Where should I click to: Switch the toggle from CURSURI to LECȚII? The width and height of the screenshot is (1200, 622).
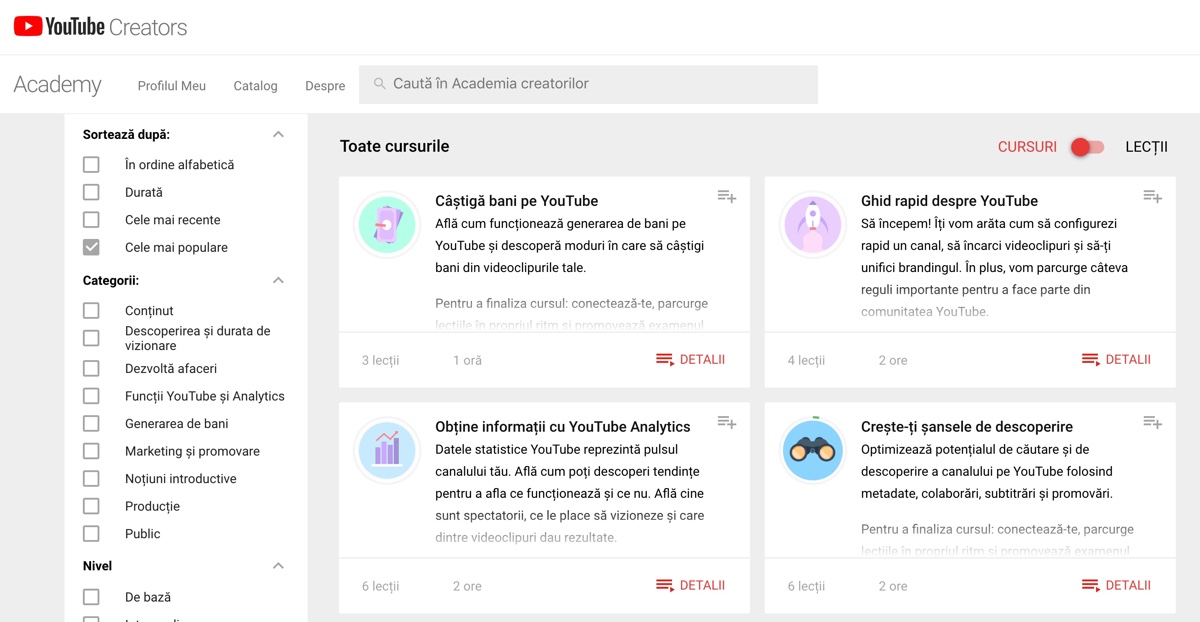tap(1088, 147)
